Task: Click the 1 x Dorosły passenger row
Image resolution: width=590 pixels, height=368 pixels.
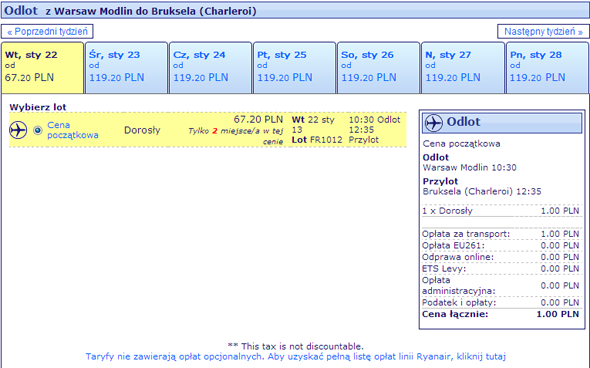Action: pyautogui.click(x=500, y=211)
